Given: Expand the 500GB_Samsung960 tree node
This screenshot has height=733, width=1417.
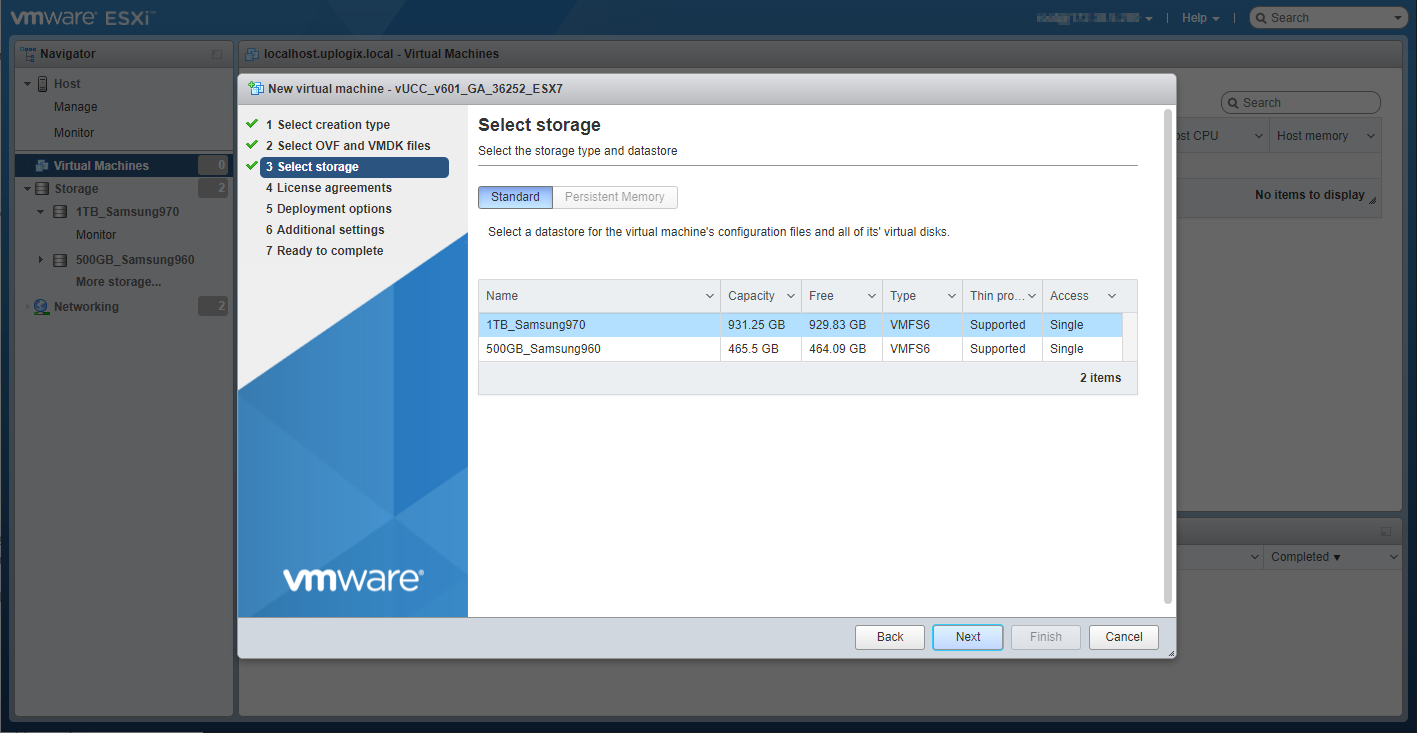Looking at the screenshot, I should point(41,260).
